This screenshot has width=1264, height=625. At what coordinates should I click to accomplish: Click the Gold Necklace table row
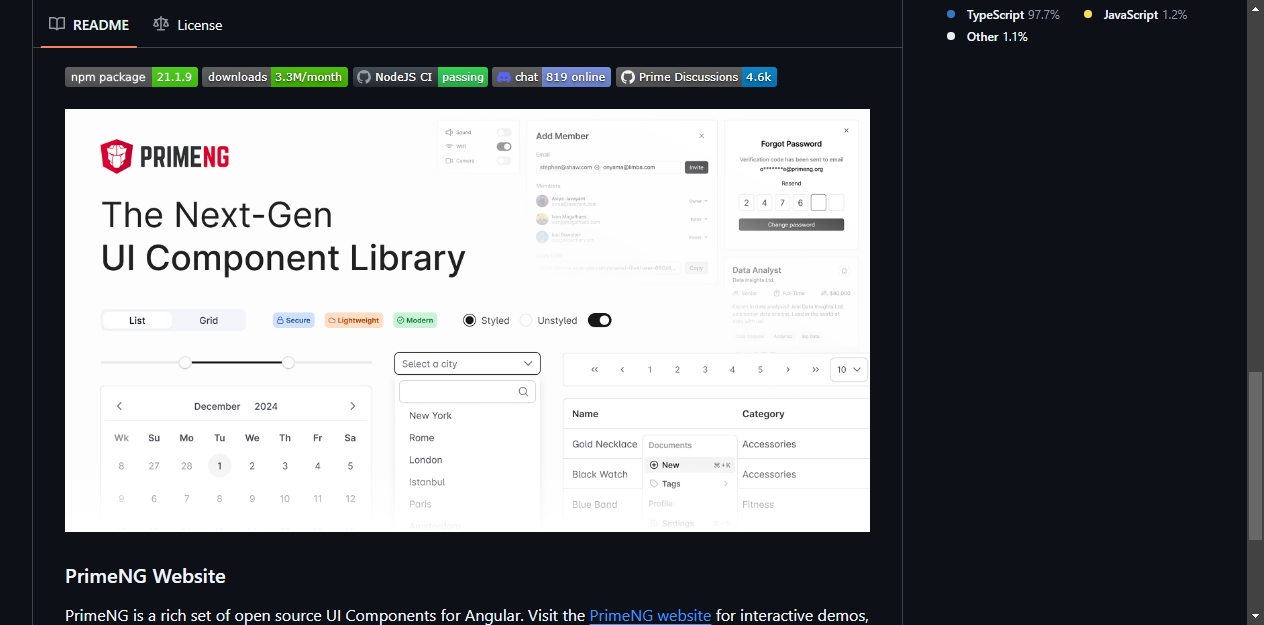[x=716, y=444]
